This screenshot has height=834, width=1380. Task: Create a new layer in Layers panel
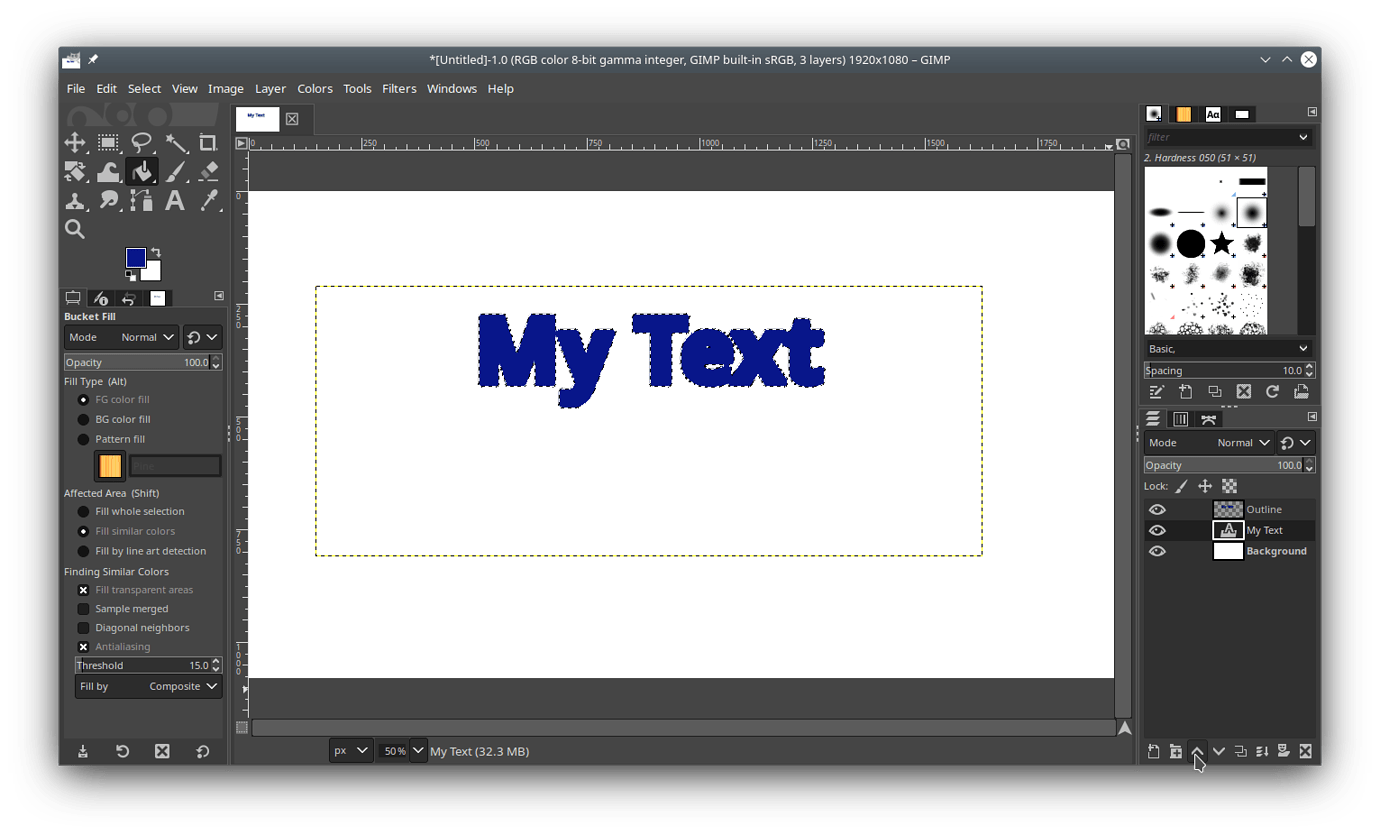(1153, 751)
